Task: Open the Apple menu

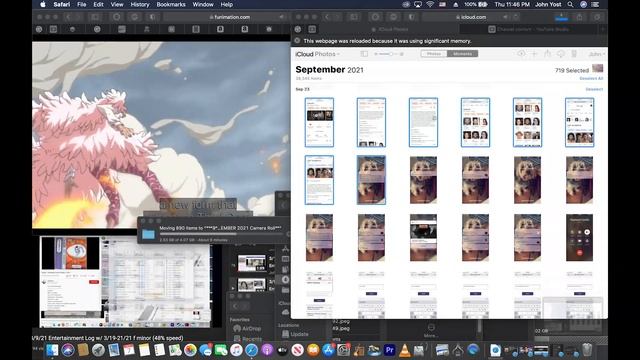Action: (43, 4)
